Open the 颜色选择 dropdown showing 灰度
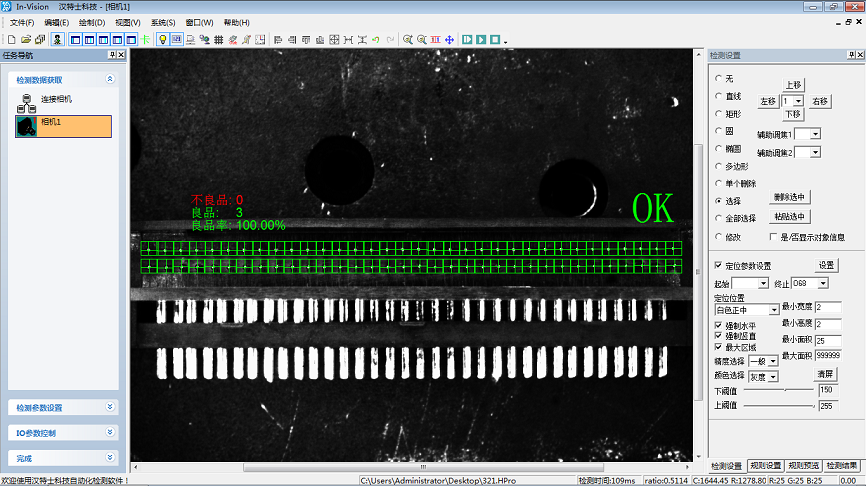The width and height of the screenshot is (866, 486). pos(771,375)
